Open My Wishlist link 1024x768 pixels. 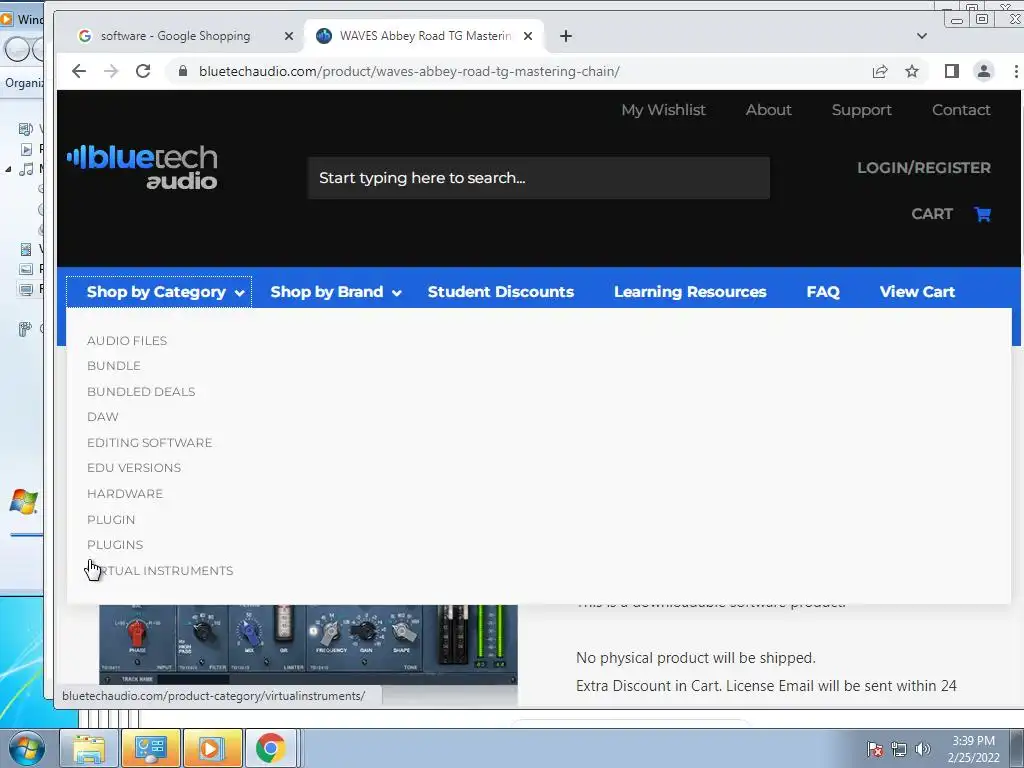(664, 110)
